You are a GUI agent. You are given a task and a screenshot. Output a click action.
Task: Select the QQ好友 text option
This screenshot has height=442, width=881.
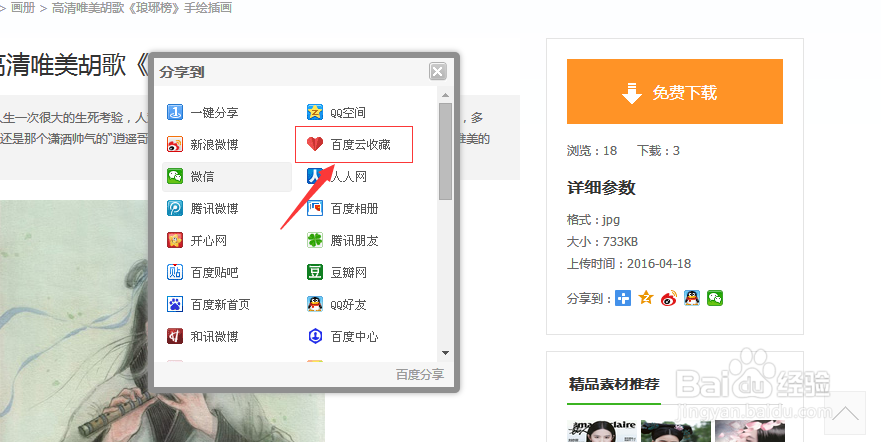[348, 305]
